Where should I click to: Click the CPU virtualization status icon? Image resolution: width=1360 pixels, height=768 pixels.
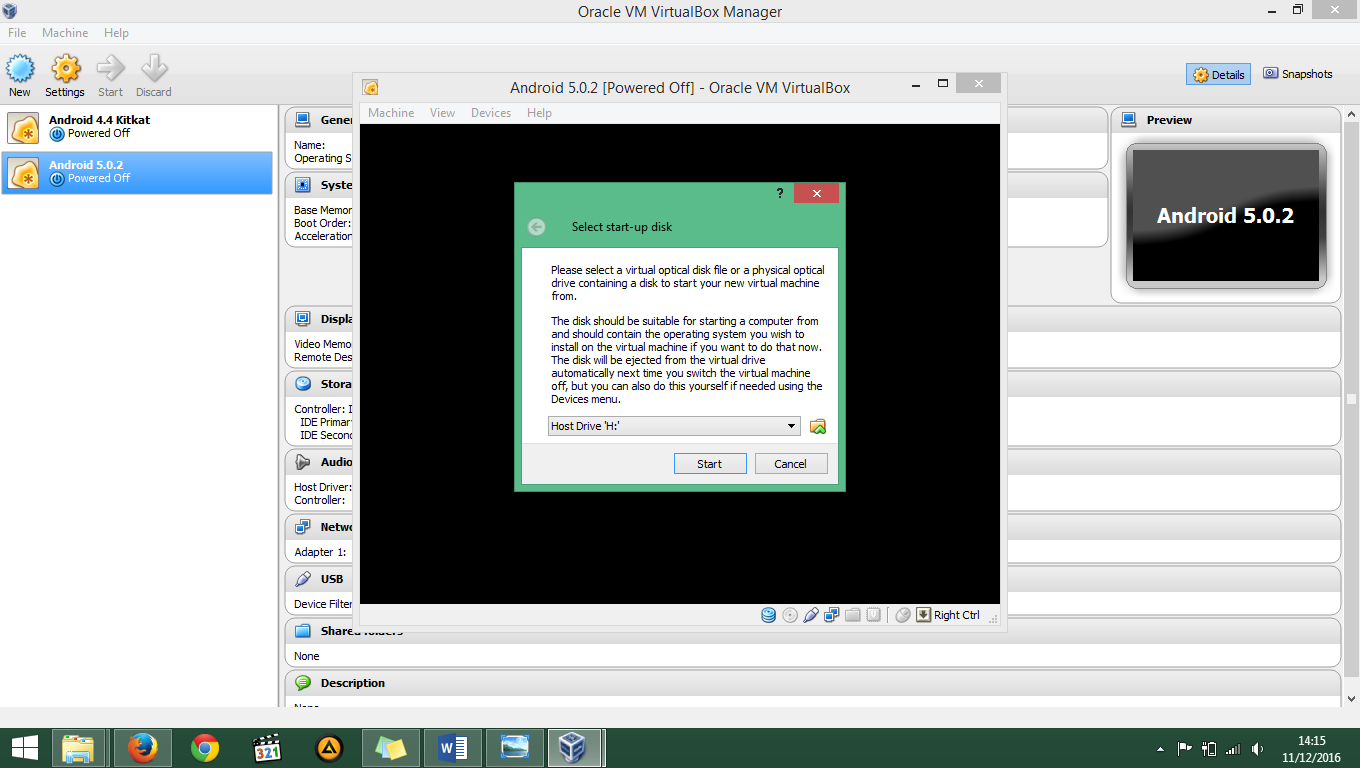874,615
